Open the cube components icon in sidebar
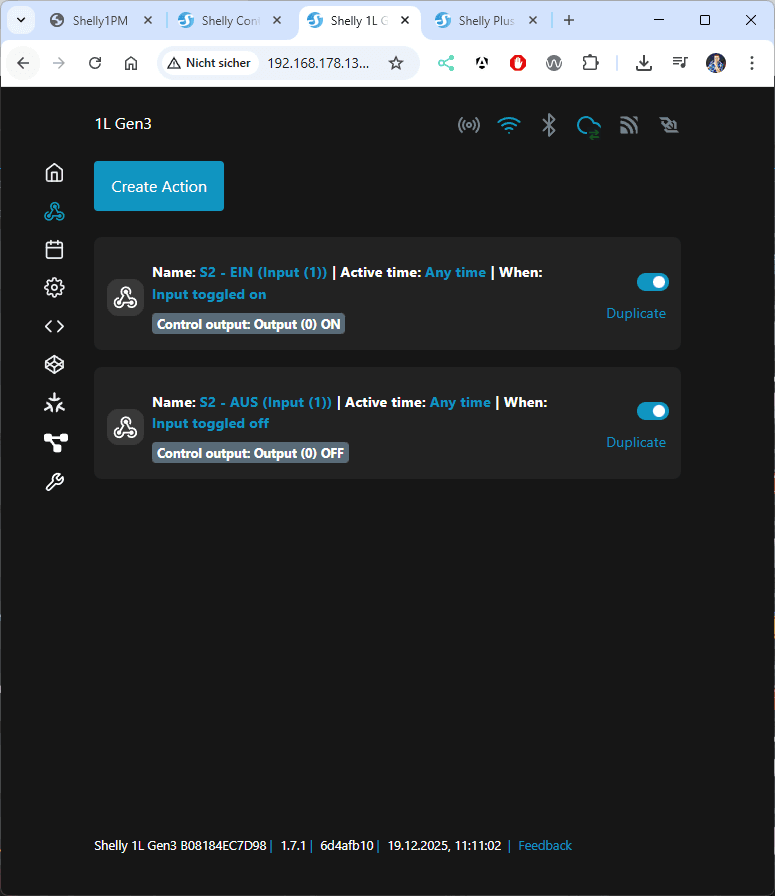The image size is (775, 896). (x=55, y=365)
